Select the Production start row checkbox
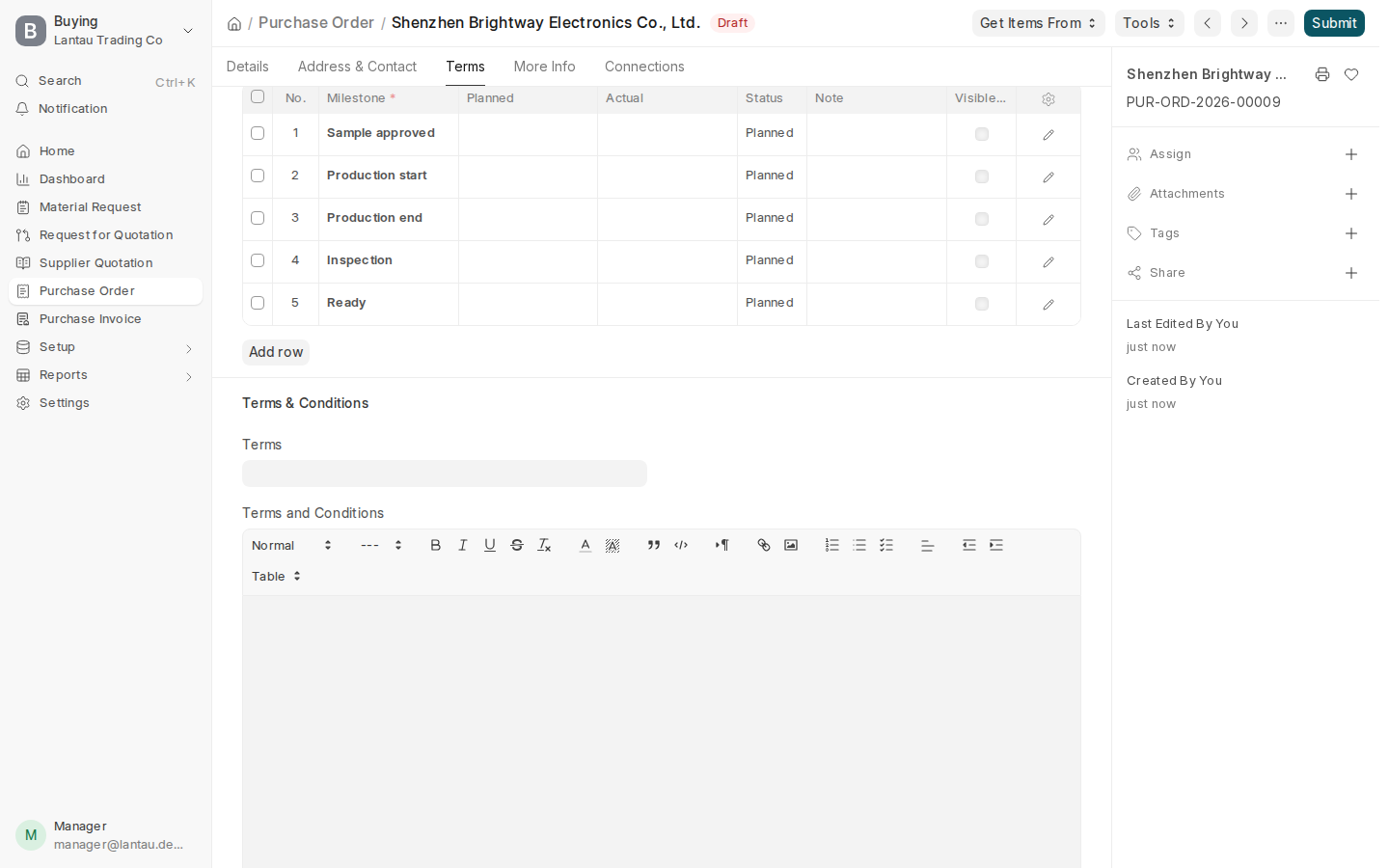 click(x=258, y=176)
